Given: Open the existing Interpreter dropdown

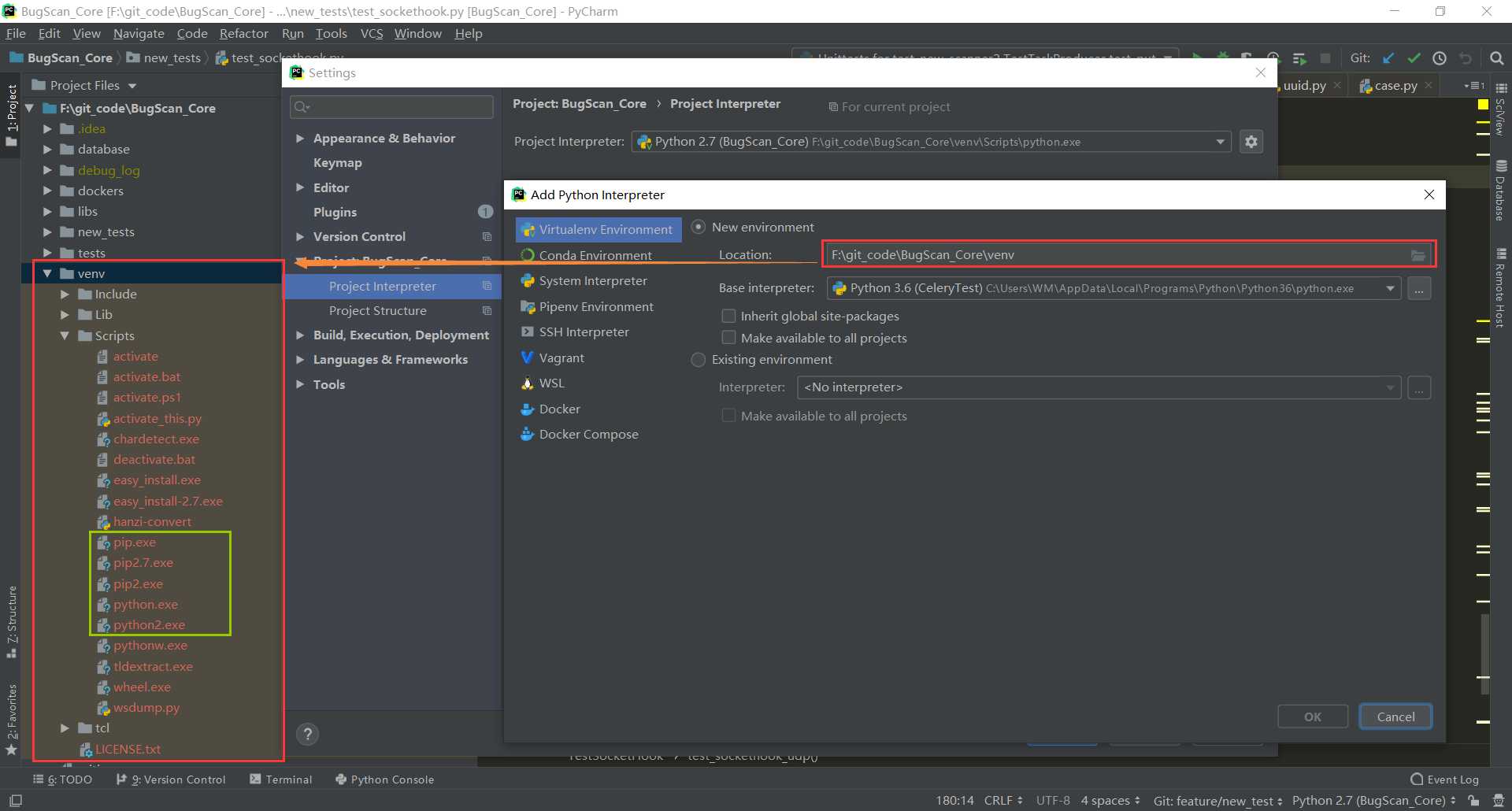Looking at the screenshot, I should 1390,387.
